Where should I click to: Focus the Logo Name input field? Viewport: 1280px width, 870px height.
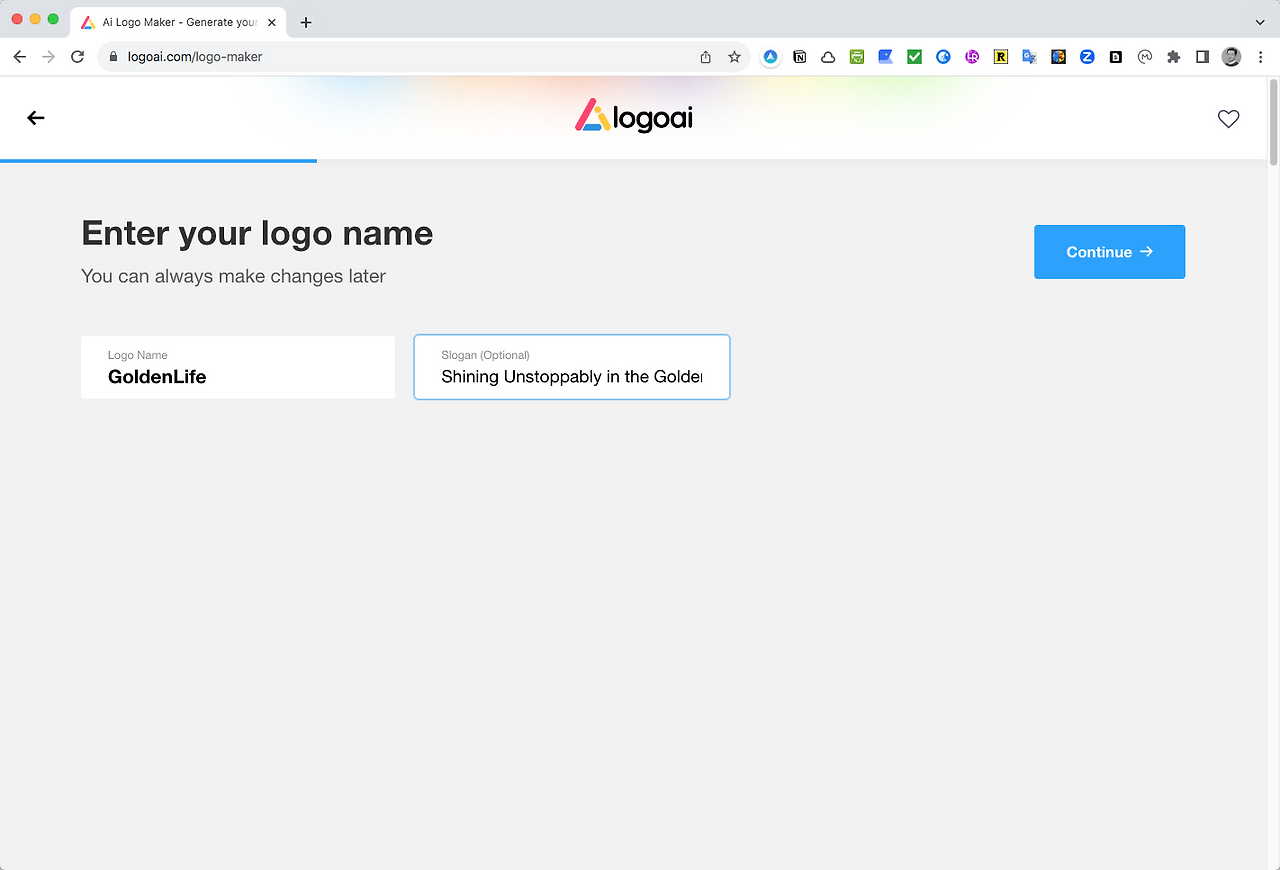click(238, 367)
